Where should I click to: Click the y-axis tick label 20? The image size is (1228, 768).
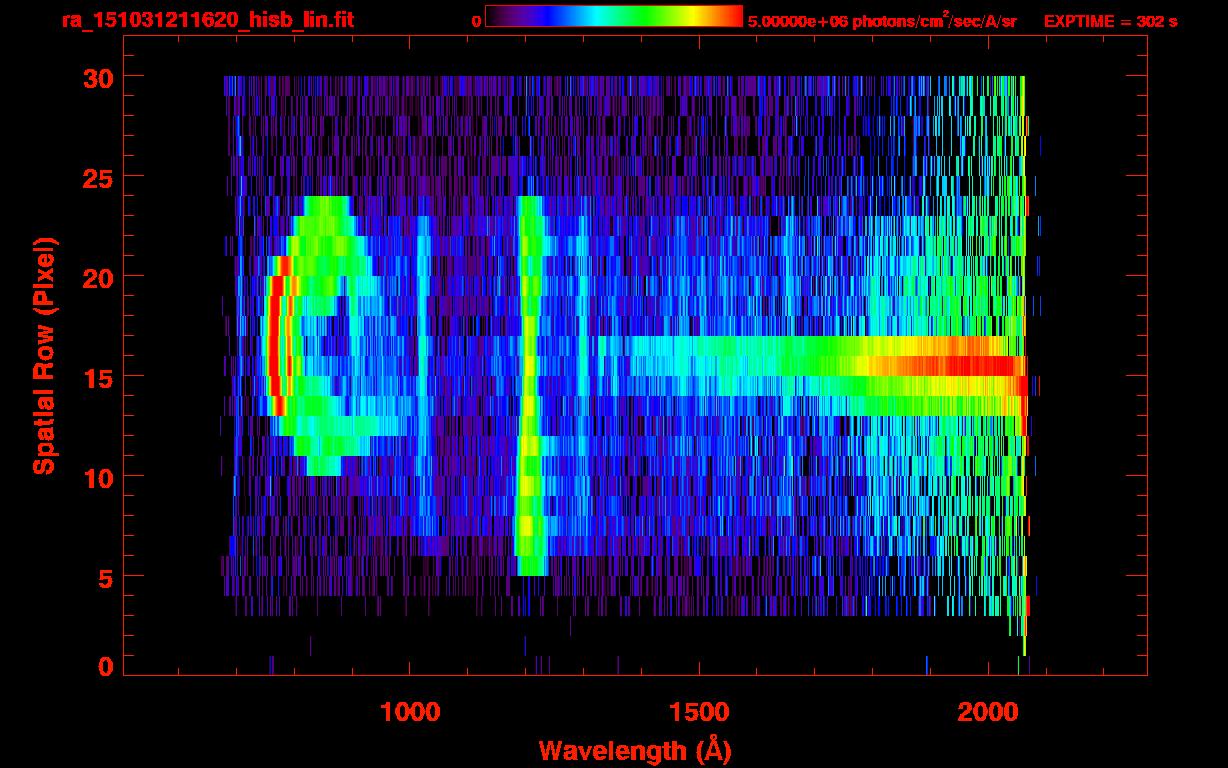(x=97, y=276)
